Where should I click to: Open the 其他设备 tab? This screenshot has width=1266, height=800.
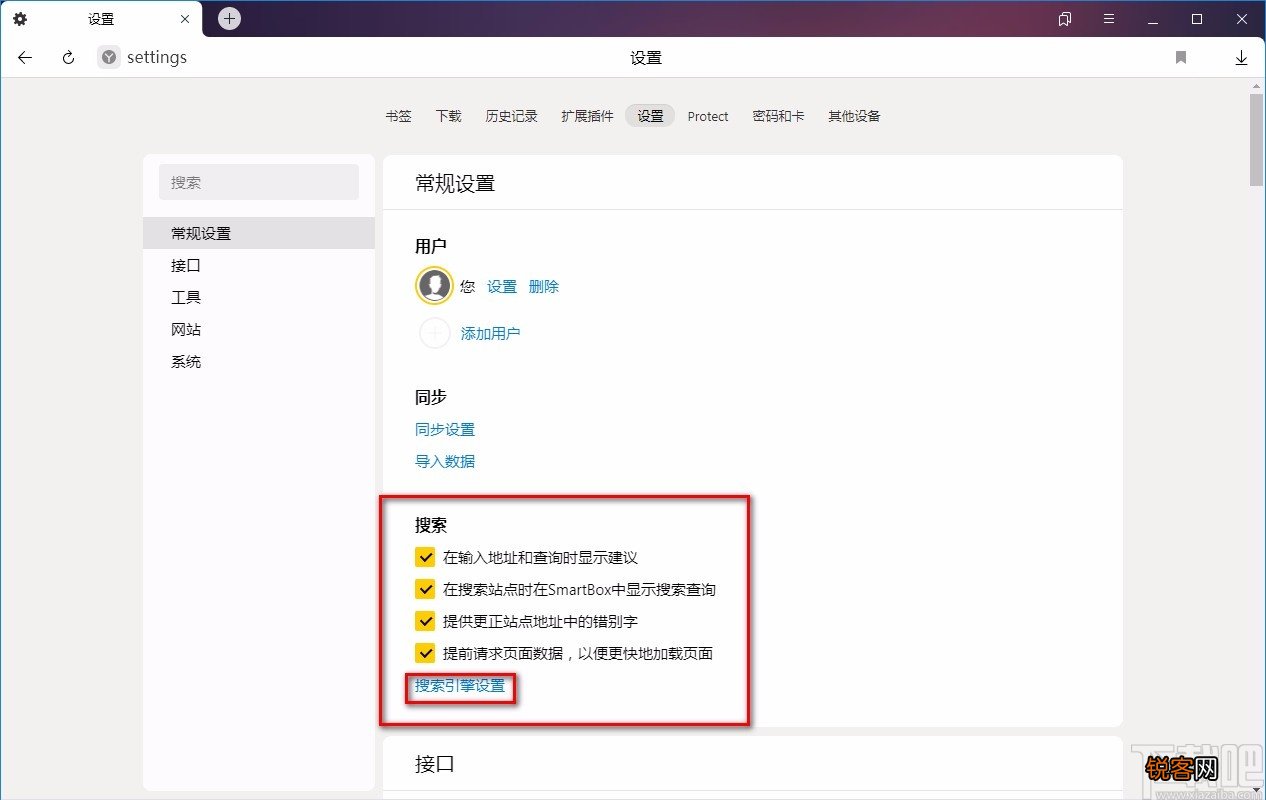click(854, 116)
